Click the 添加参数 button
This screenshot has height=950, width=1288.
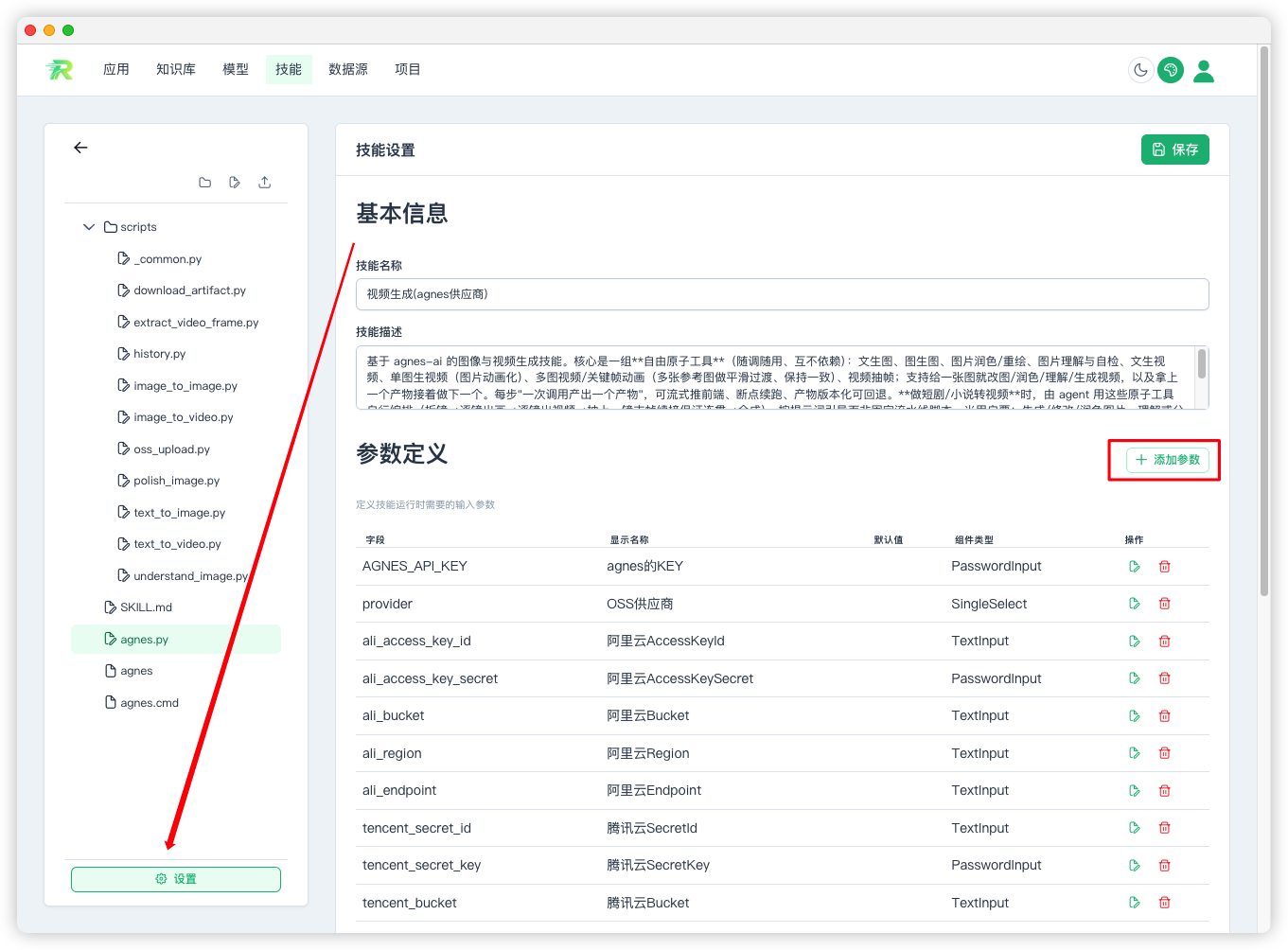pos(1168,460)
